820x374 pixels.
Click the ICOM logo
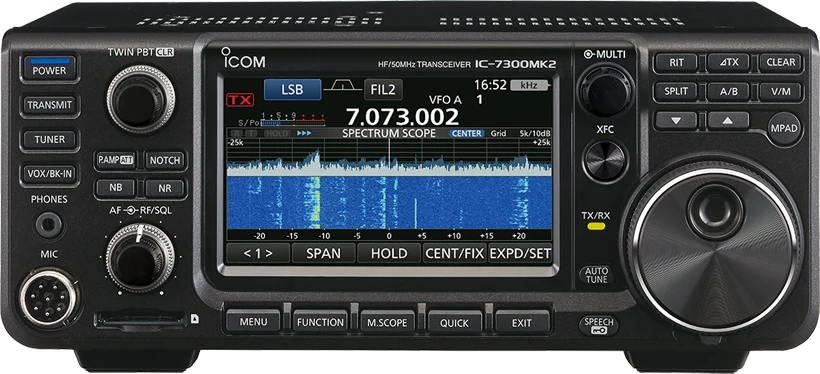click(x=243, y=58)
